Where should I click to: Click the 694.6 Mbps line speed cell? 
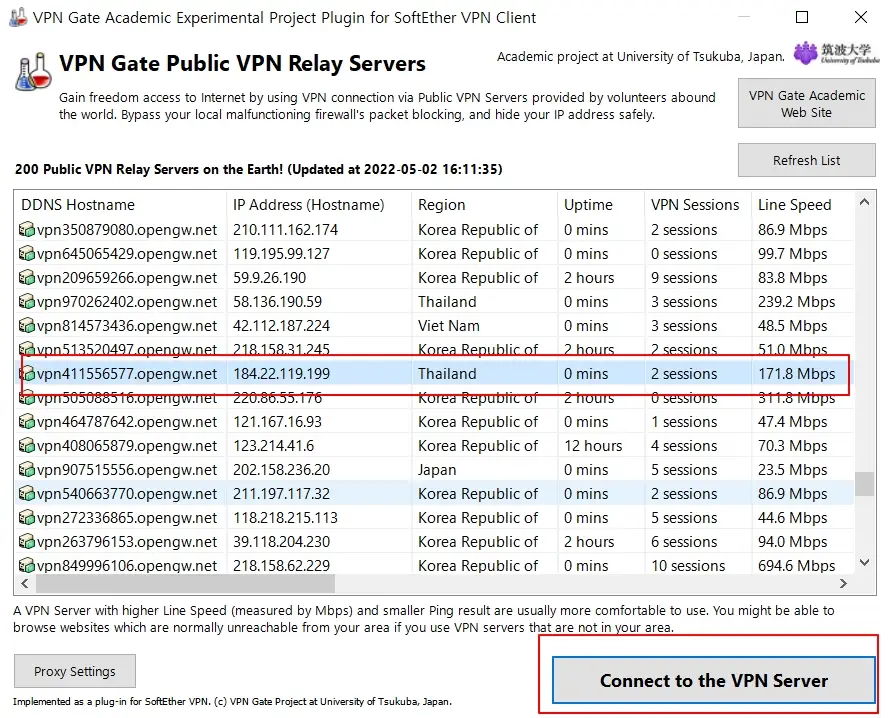pyautogui.click(x=797, y=565)
